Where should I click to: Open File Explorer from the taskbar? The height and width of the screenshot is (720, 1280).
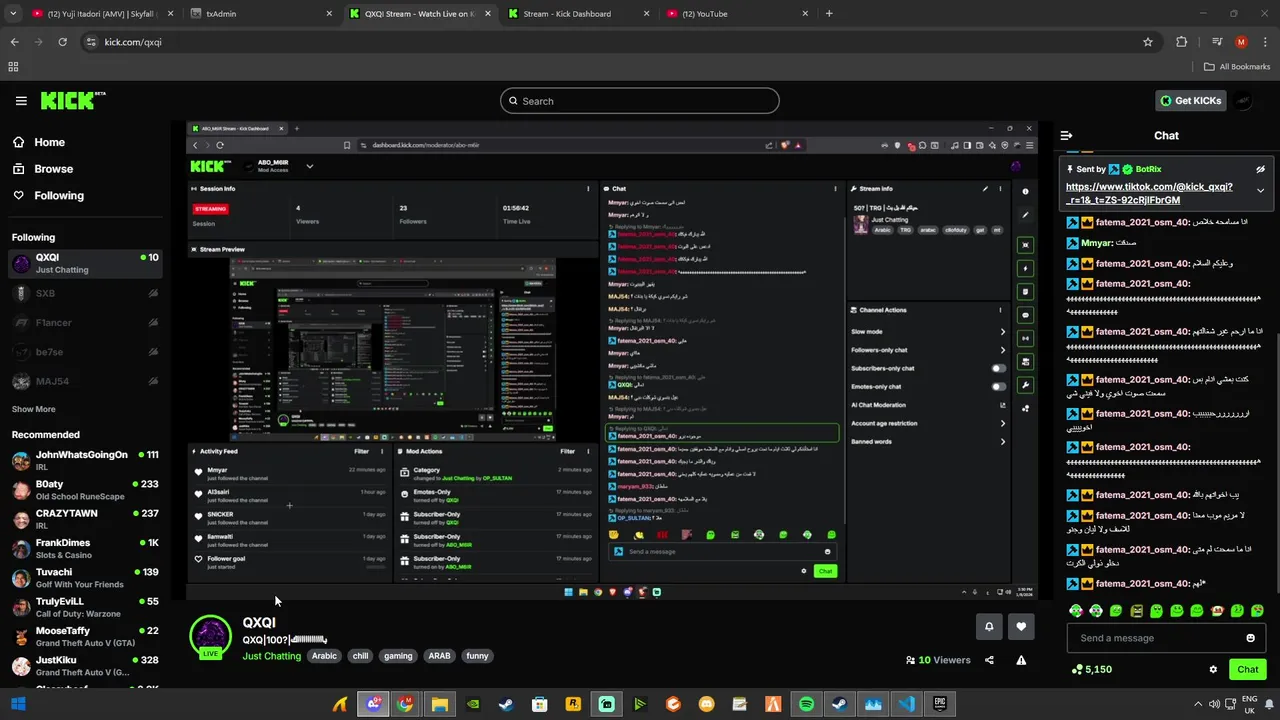(x=439, y=704)
